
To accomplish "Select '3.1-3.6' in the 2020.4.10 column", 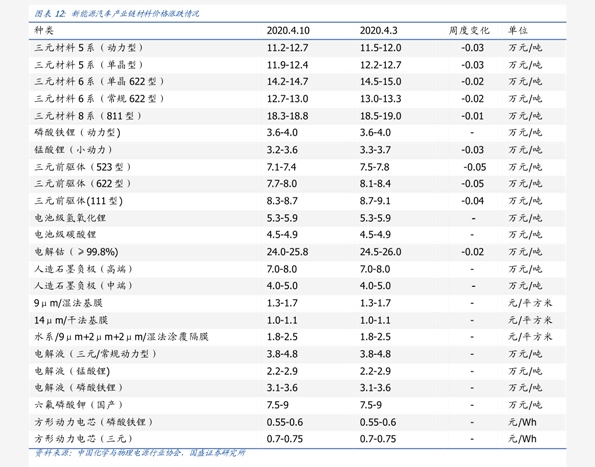I will pyautogui.click(x=282, y=388).
